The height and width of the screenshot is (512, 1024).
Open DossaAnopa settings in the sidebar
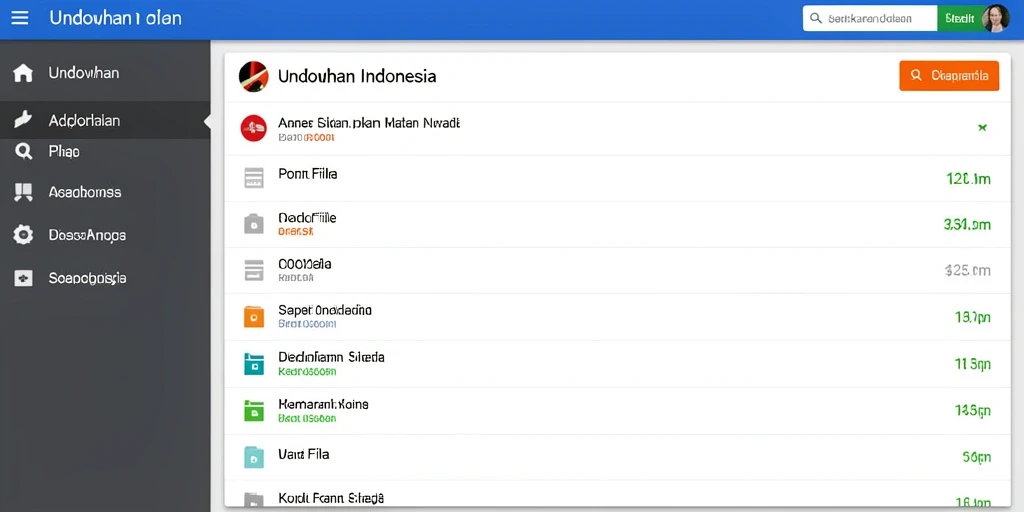tap(105, 234)
